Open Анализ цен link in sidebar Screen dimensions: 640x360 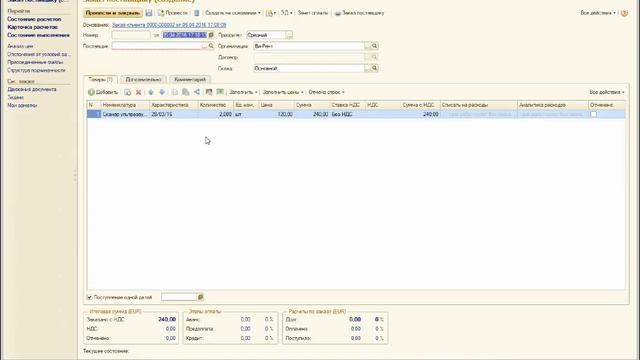pos(20,46)
